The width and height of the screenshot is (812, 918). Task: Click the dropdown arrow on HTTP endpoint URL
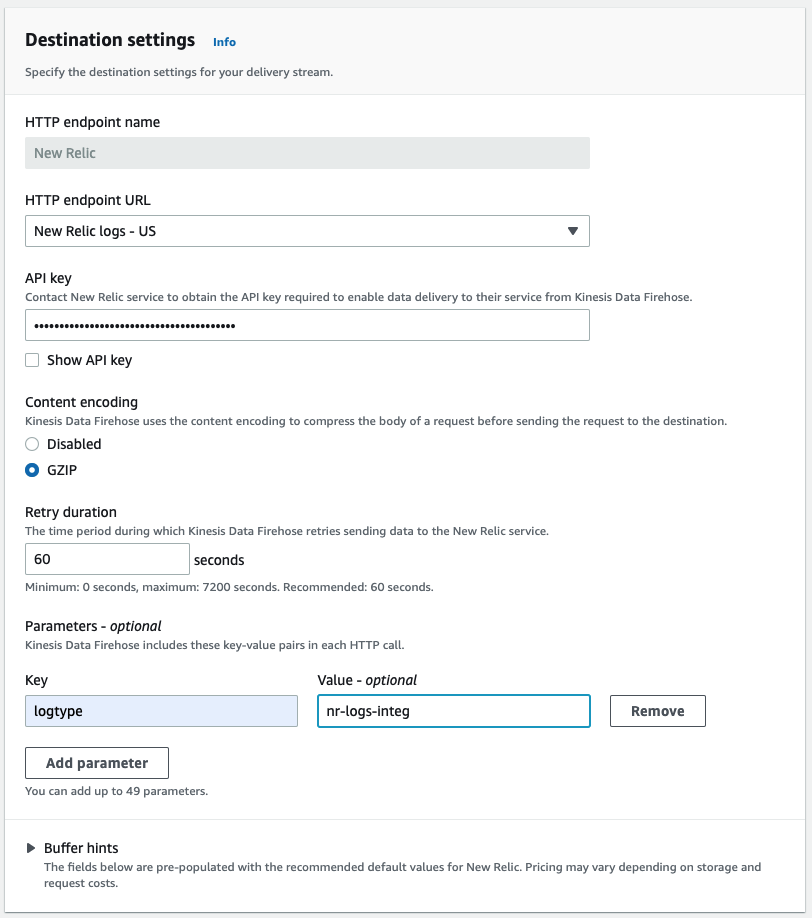[572, 231]
